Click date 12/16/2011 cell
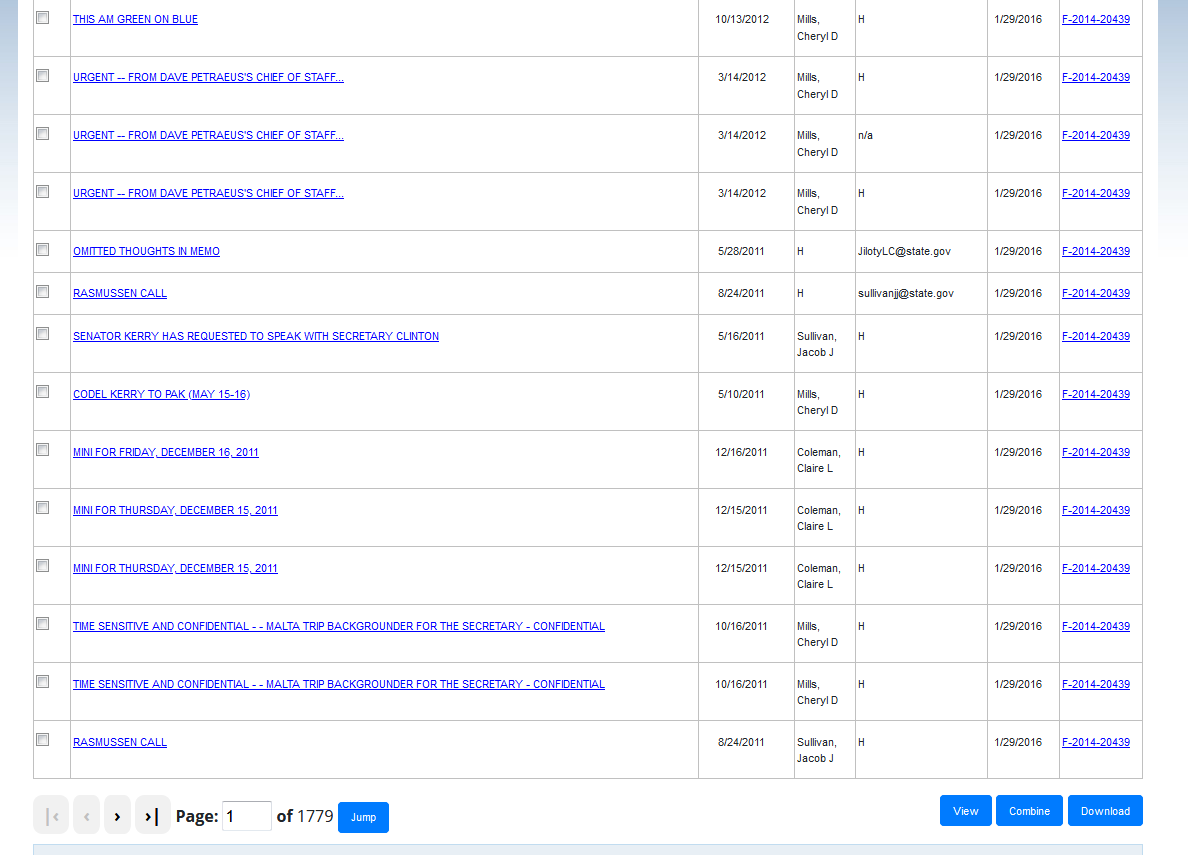 [x=742, y=452]
